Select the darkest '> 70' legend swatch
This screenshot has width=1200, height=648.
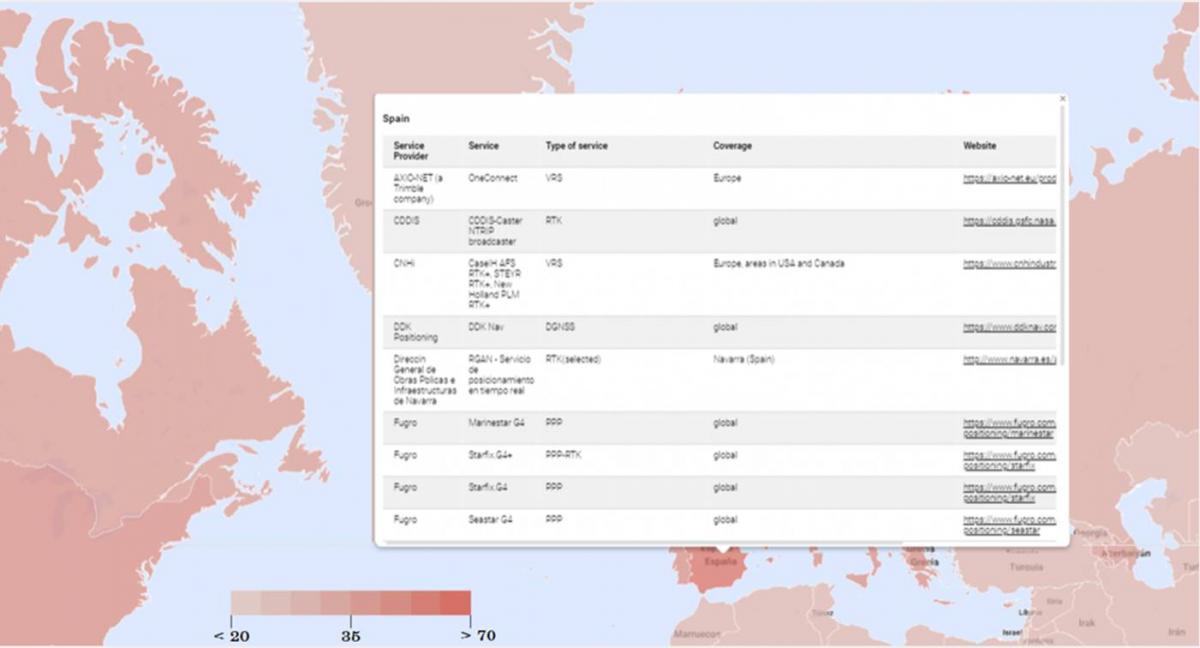(455, 602)
